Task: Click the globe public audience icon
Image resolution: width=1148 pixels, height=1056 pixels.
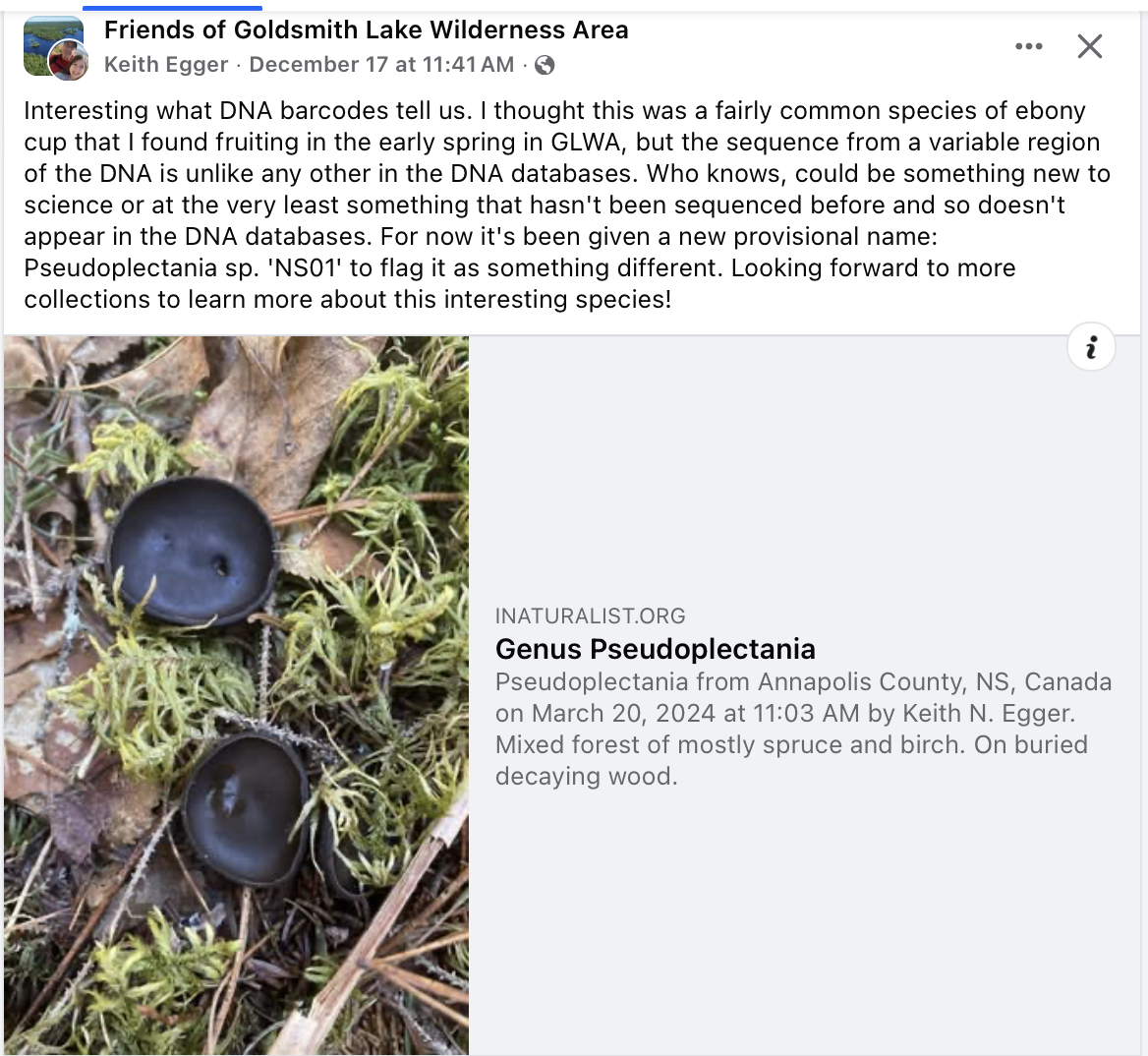Action: coord(545,66)
